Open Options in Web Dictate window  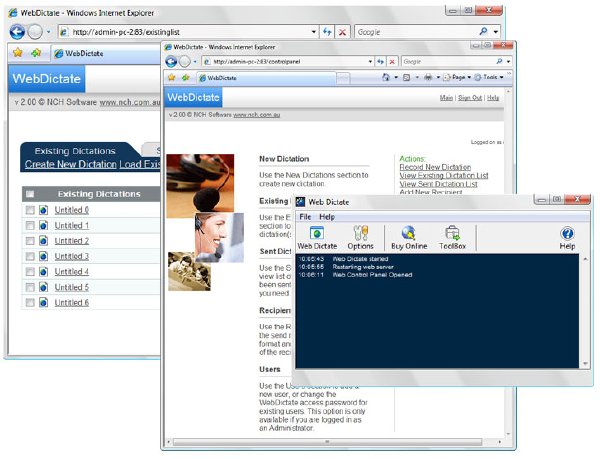[360, 238]
